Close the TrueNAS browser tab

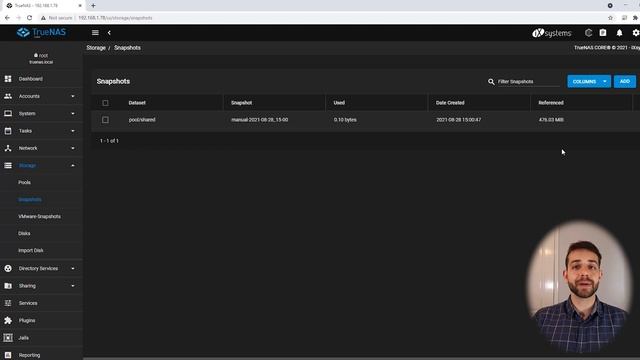pos(80,6)
